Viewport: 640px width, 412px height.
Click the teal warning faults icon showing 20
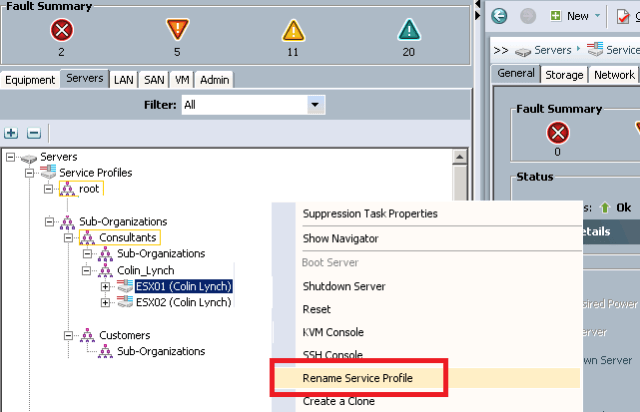point(409,30)
